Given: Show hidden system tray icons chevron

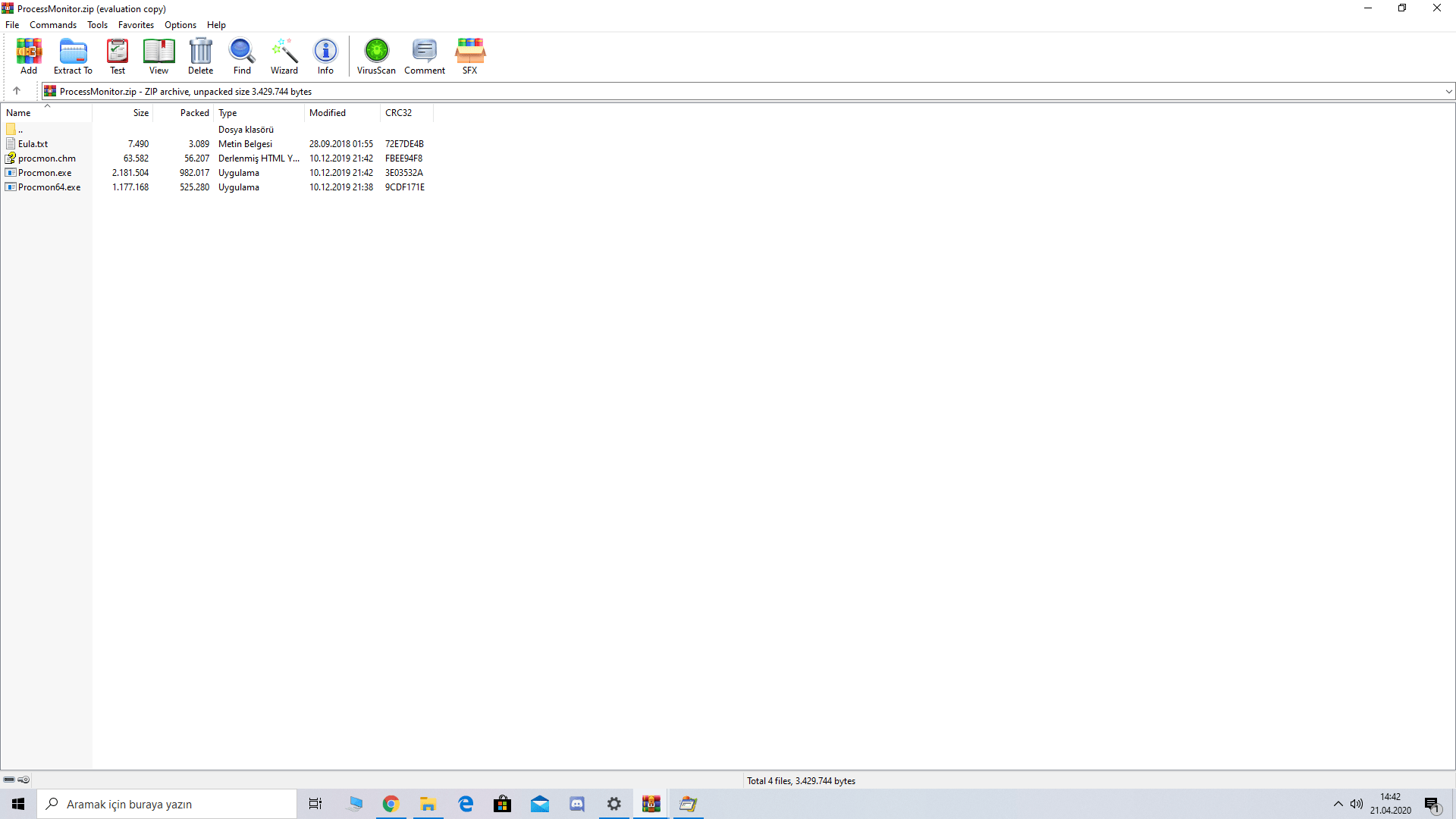Looking at the screenshot, I should pos(1338,804).
